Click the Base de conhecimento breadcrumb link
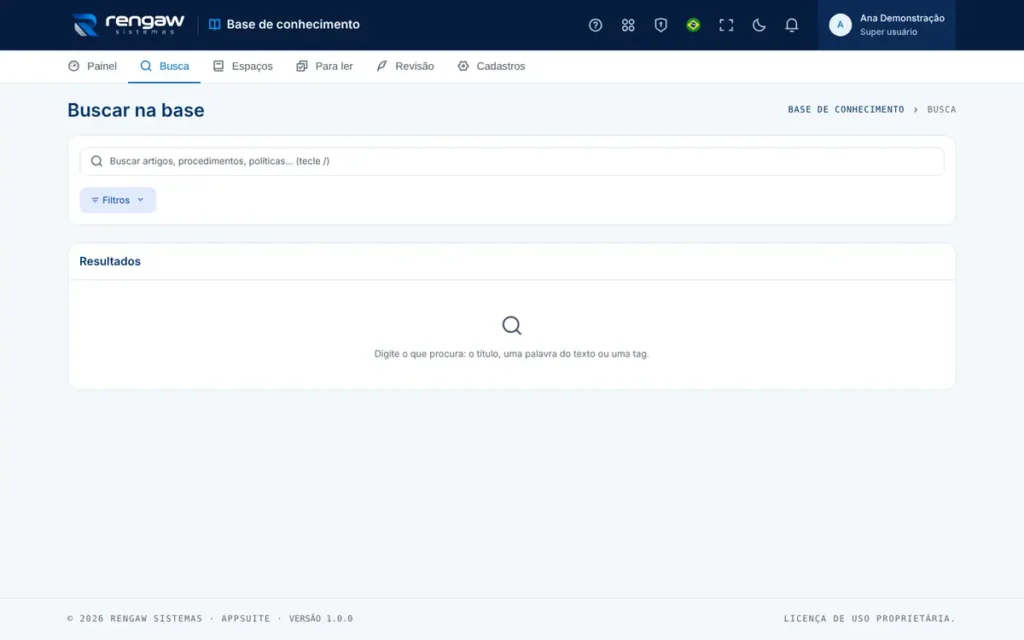 pyautogui.click(x=846, y=110)
